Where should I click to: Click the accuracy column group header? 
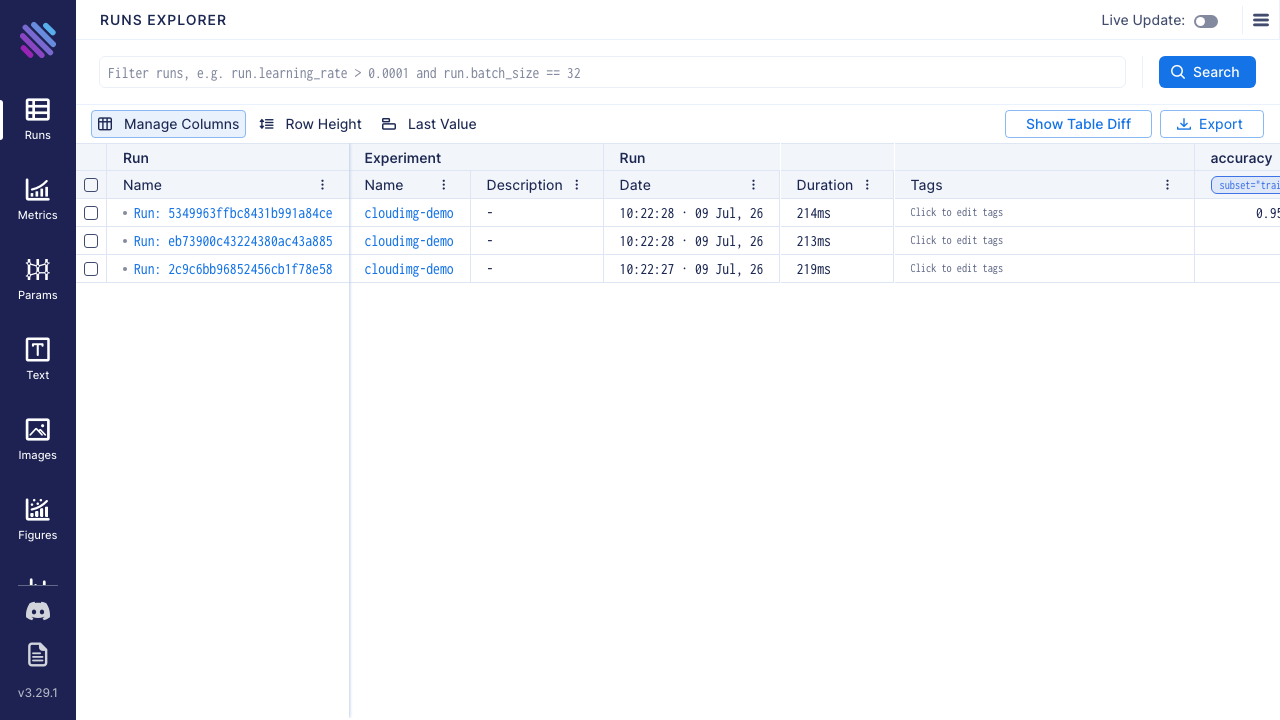pos(1240,158)
